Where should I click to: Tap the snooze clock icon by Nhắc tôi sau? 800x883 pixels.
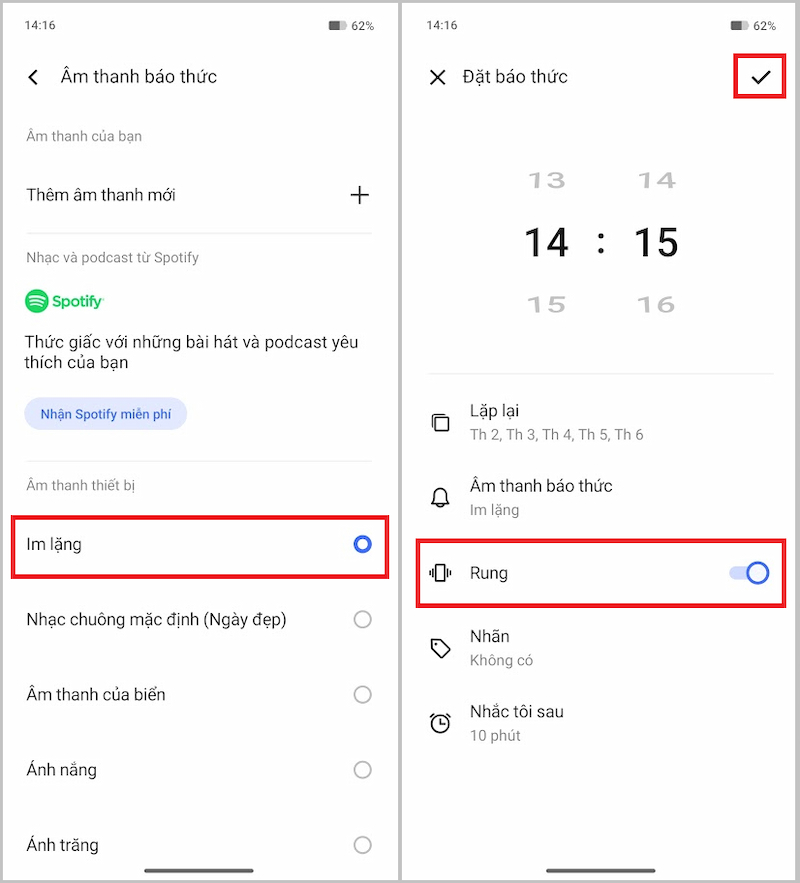[x=440, y=723]
